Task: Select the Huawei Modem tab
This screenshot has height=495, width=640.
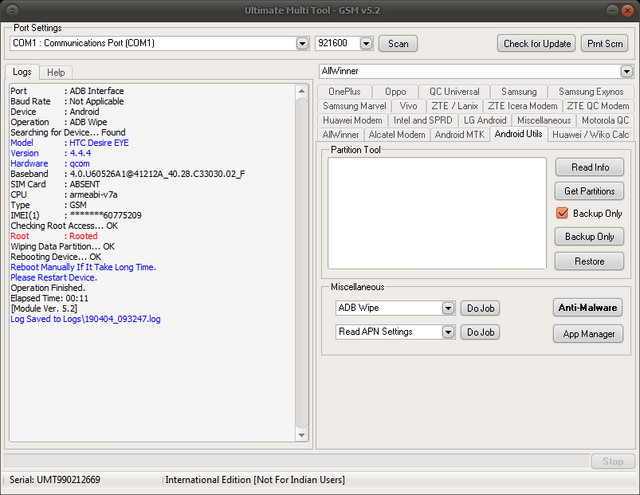Action: [352, 120]
